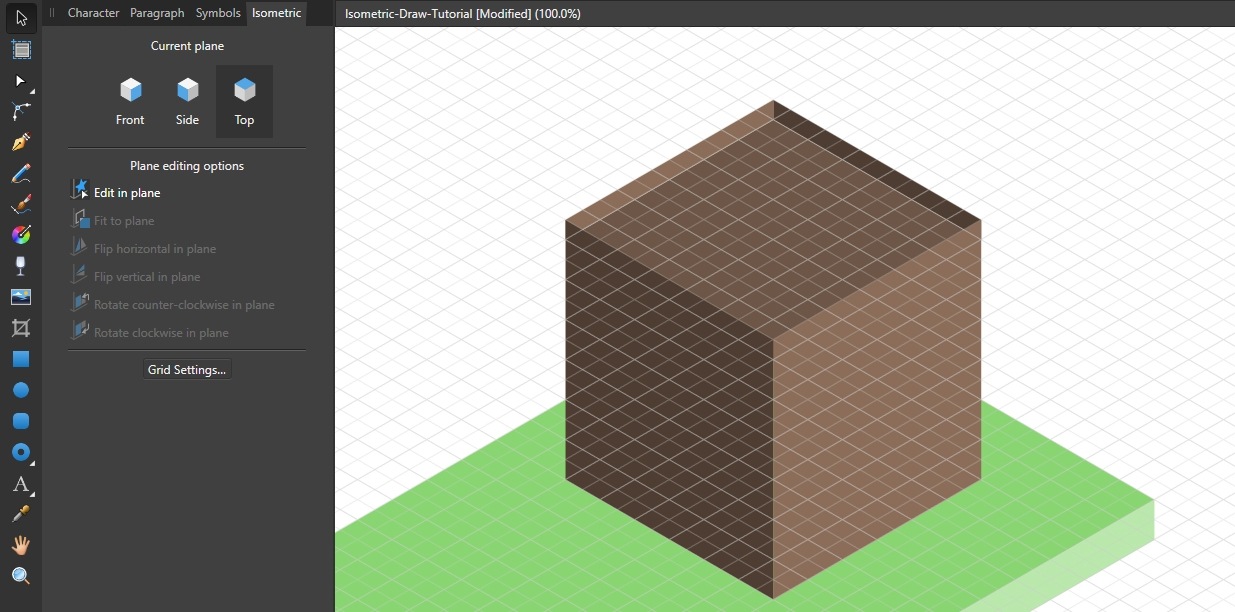Choose the Vector Brush tool

(19, 205)
